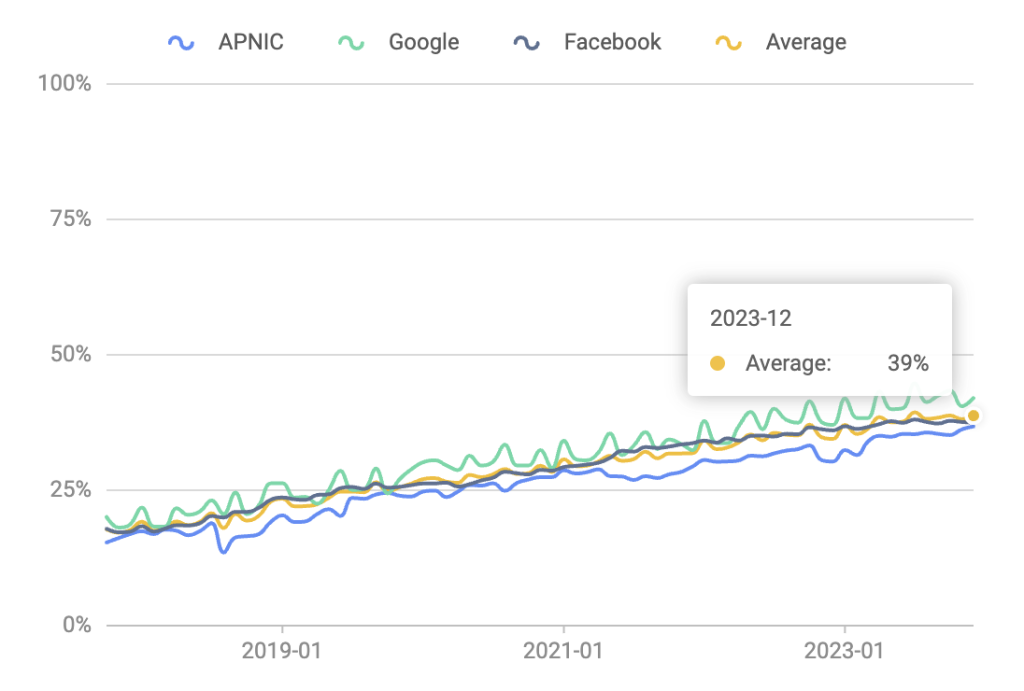Click the 2023-01 x-axis label
1024x691 pixels.
pos(846,652)
